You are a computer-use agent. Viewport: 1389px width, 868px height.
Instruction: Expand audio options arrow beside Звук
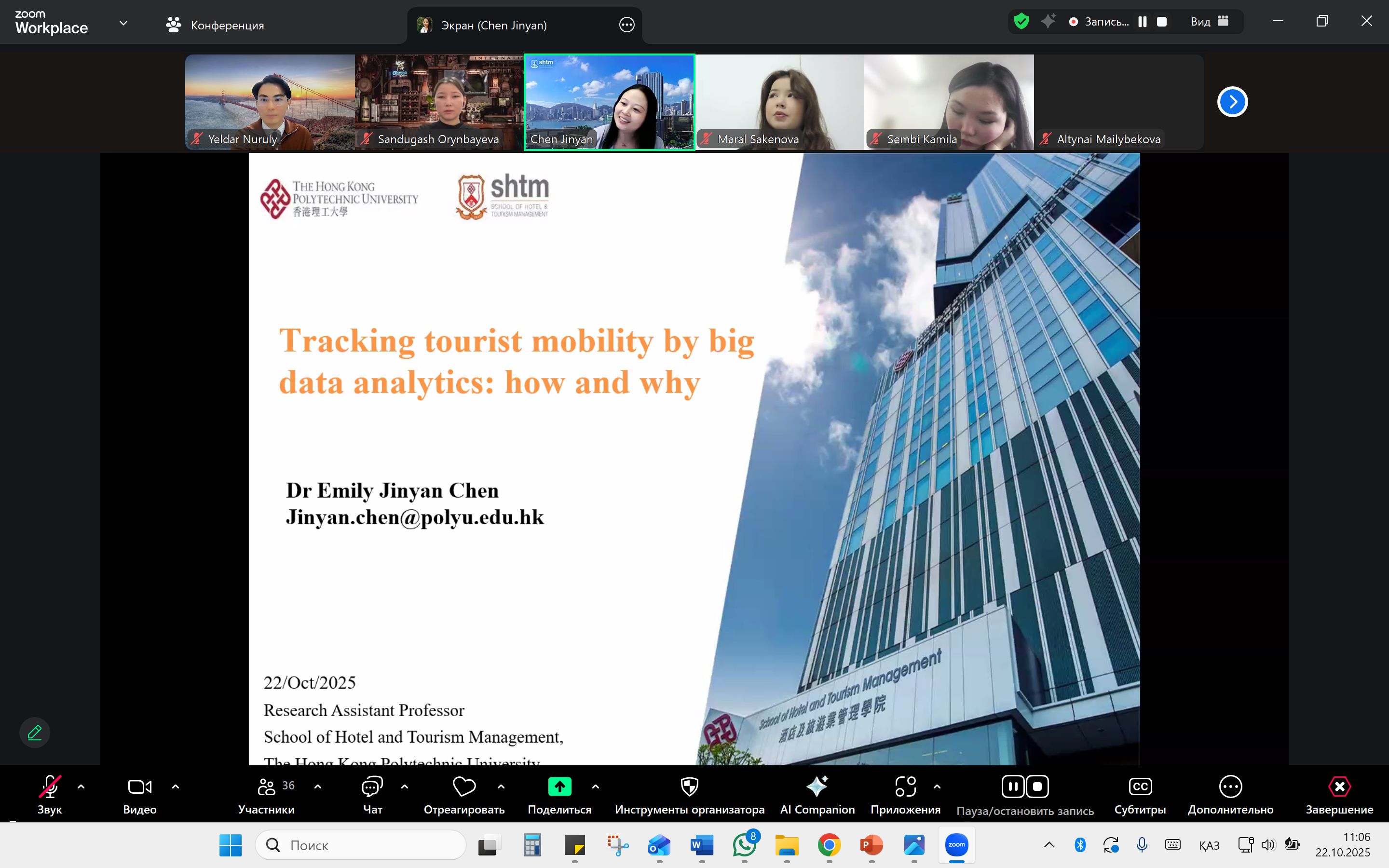81,787
